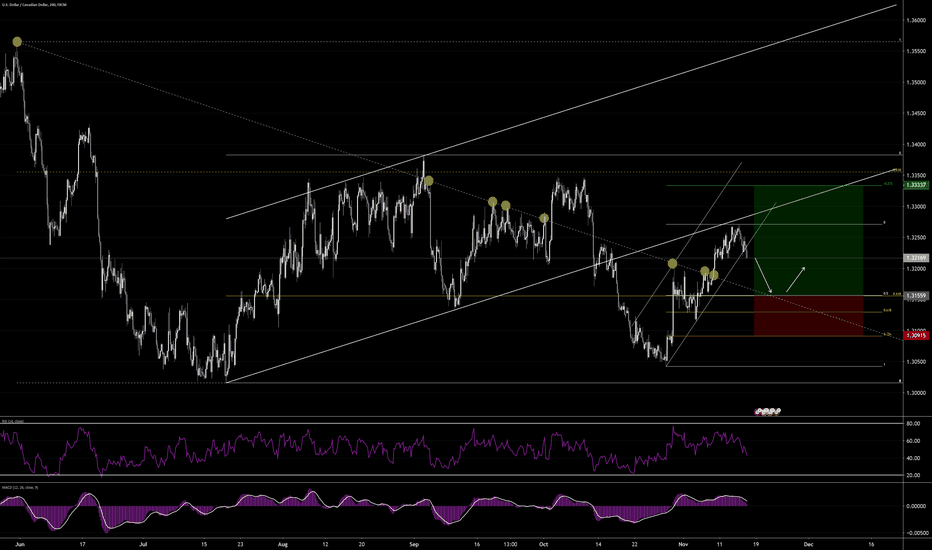
Task: Click the 1.31559 entry price label
Action: tap(915, 295)
